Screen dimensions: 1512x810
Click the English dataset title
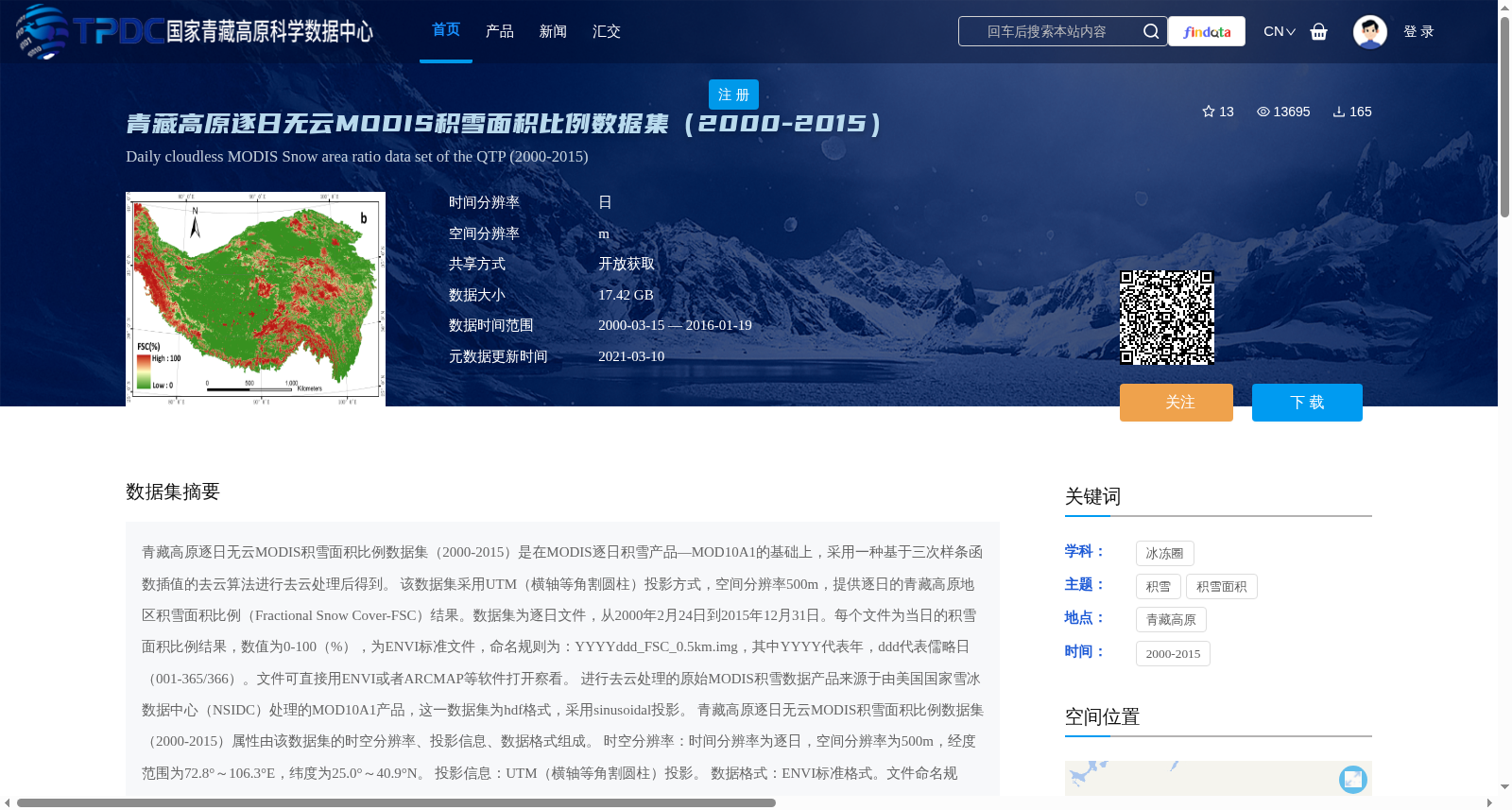(357, 157)
